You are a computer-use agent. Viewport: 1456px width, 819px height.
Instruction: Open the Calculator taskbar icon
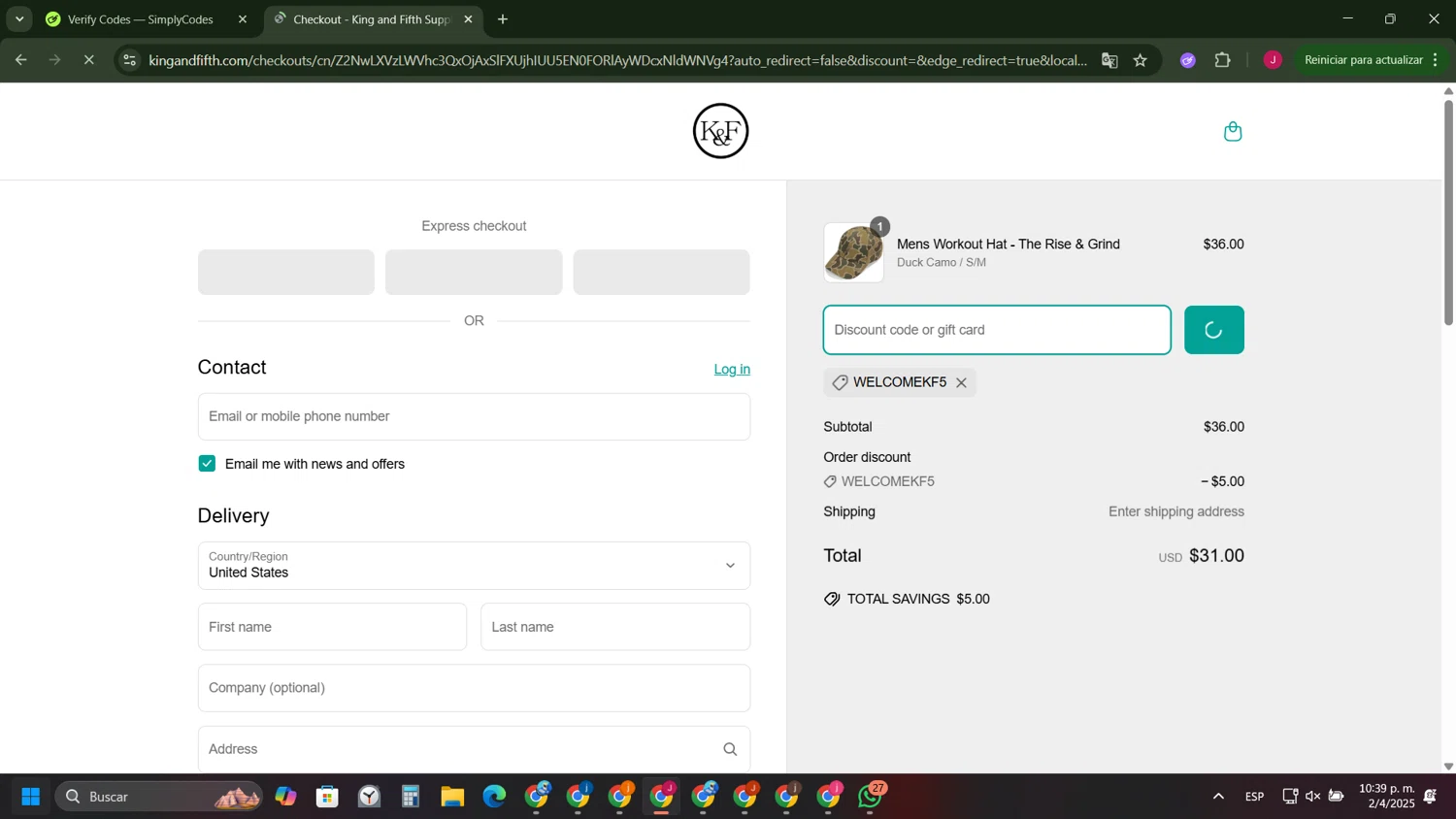(411, 797)
